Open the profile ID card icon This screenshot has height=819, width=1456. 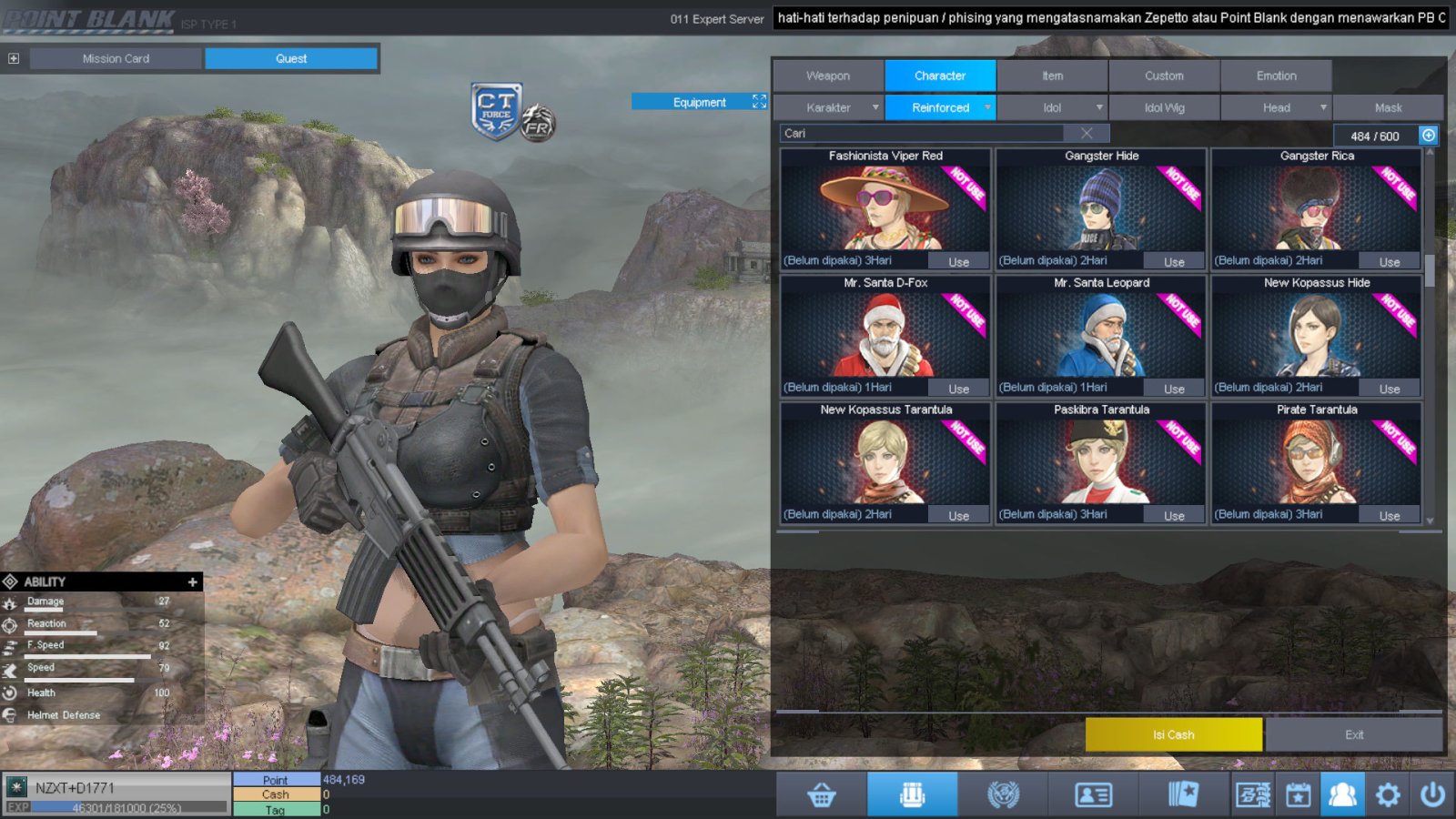pyautogui.click(x=1093, y=795)
